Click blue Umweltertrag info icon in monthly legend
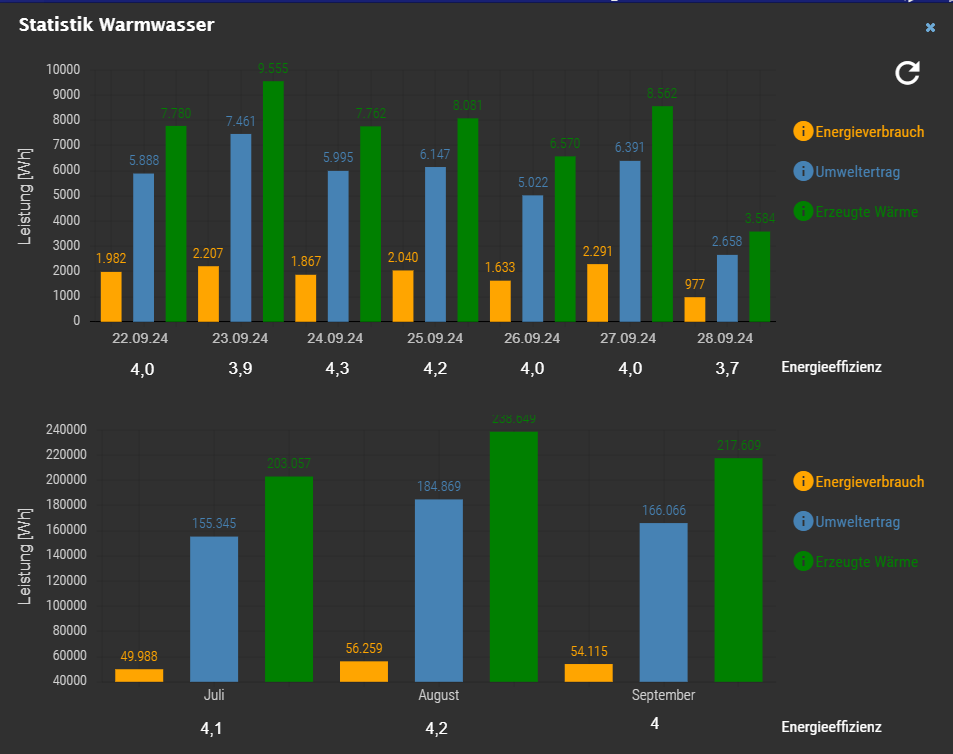Viewport: 953px width, 754px height. point(803,521)
